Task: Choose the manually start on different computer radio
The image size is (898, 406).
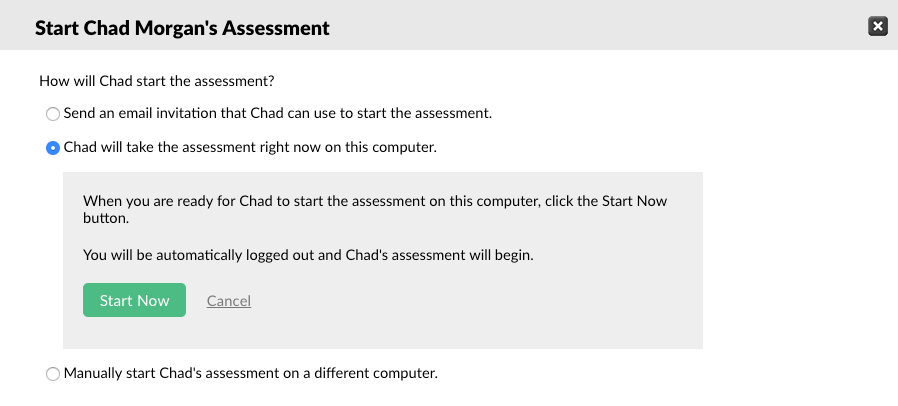Action: pyautogui.click(x=53, y=374)
